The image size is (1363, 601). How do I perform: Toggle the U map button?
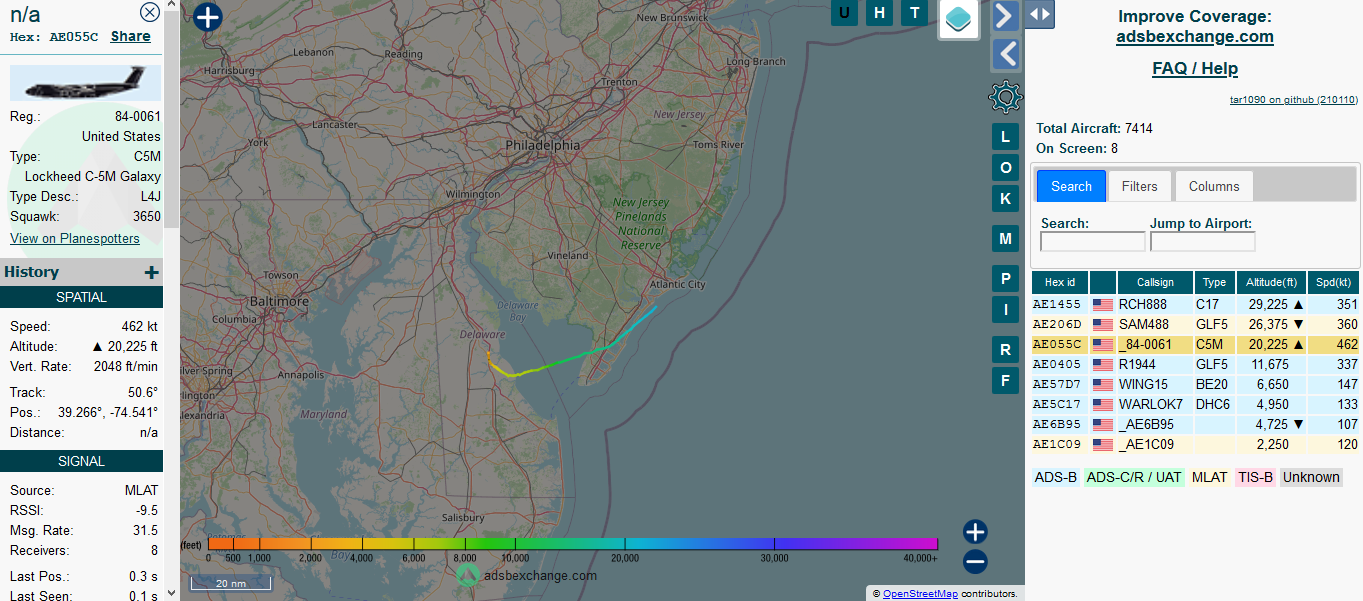coord(845,12)
